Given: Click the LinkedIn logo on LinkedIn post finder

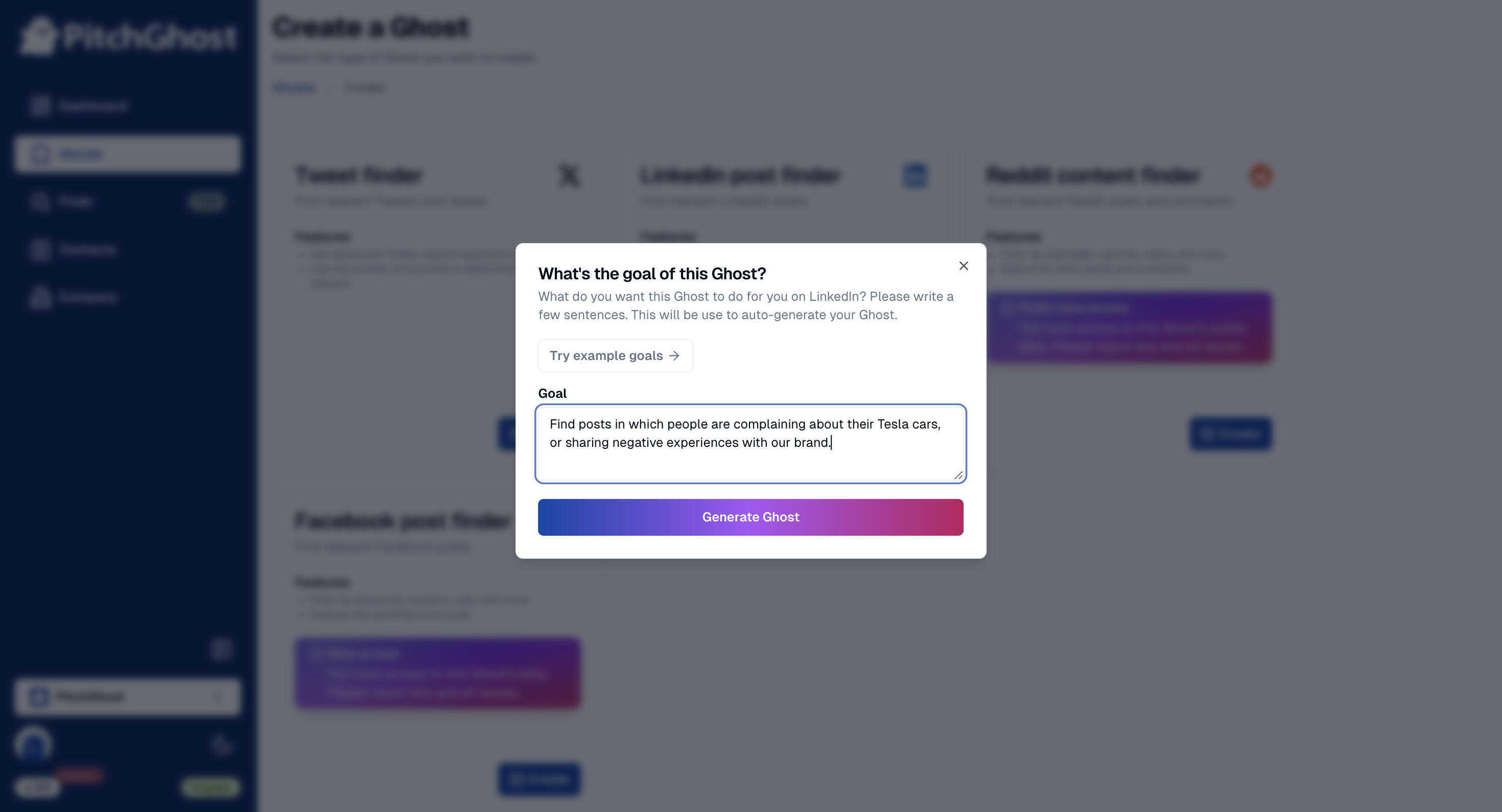Looking at the screenshot, I should click(x=914, y=176).
